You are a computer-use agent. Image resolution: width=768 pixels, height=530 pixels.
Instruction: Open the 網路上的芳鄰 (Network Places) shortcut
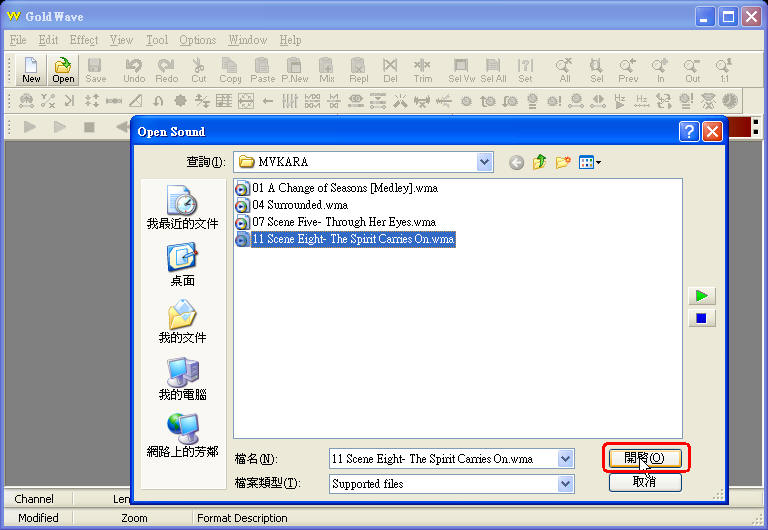[182, 436]
